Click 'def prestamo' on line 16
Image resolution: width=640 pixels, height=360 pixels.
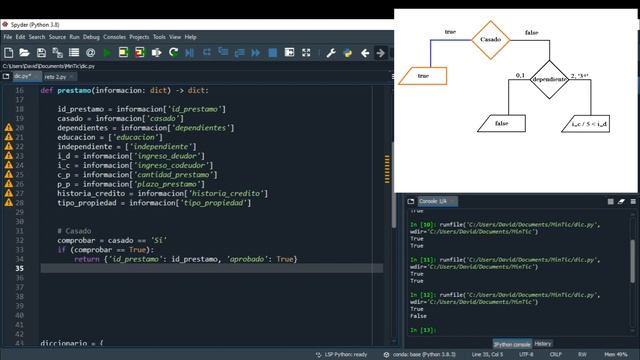pos(66,90)
